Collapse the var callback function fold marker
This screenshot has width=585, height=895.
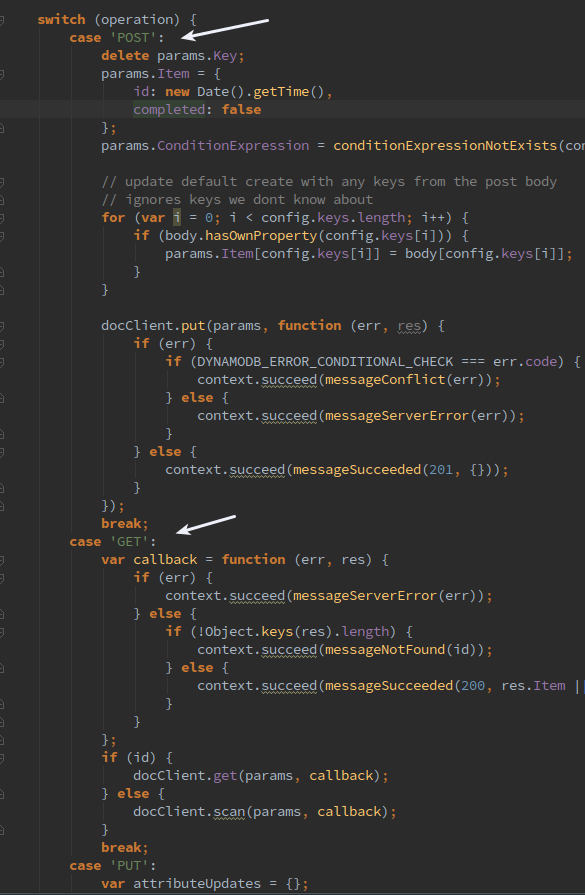point(2,560)
